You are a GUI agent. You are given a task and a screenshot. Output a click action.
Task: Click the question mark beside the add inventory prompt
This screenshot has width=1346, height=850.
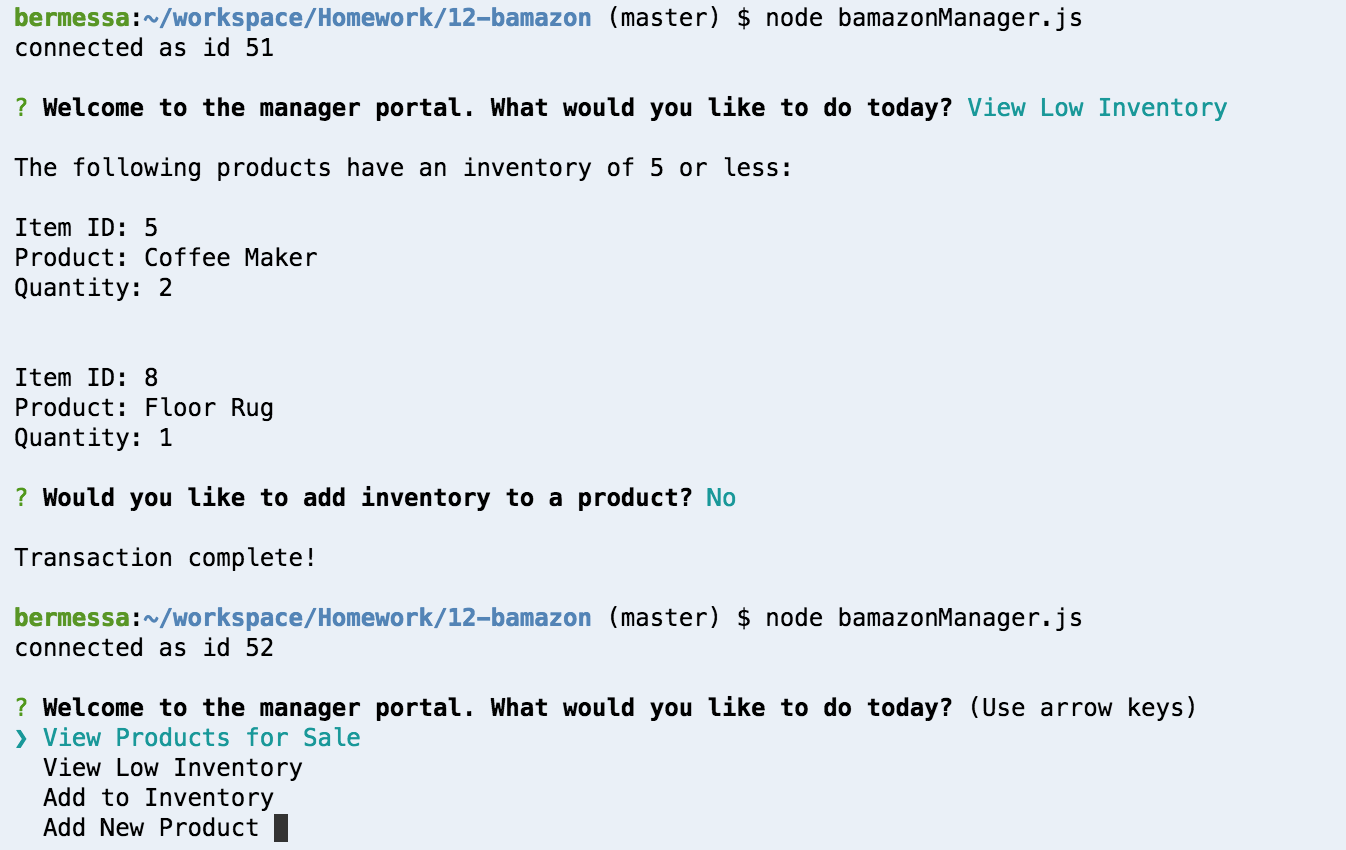[22, 498]
